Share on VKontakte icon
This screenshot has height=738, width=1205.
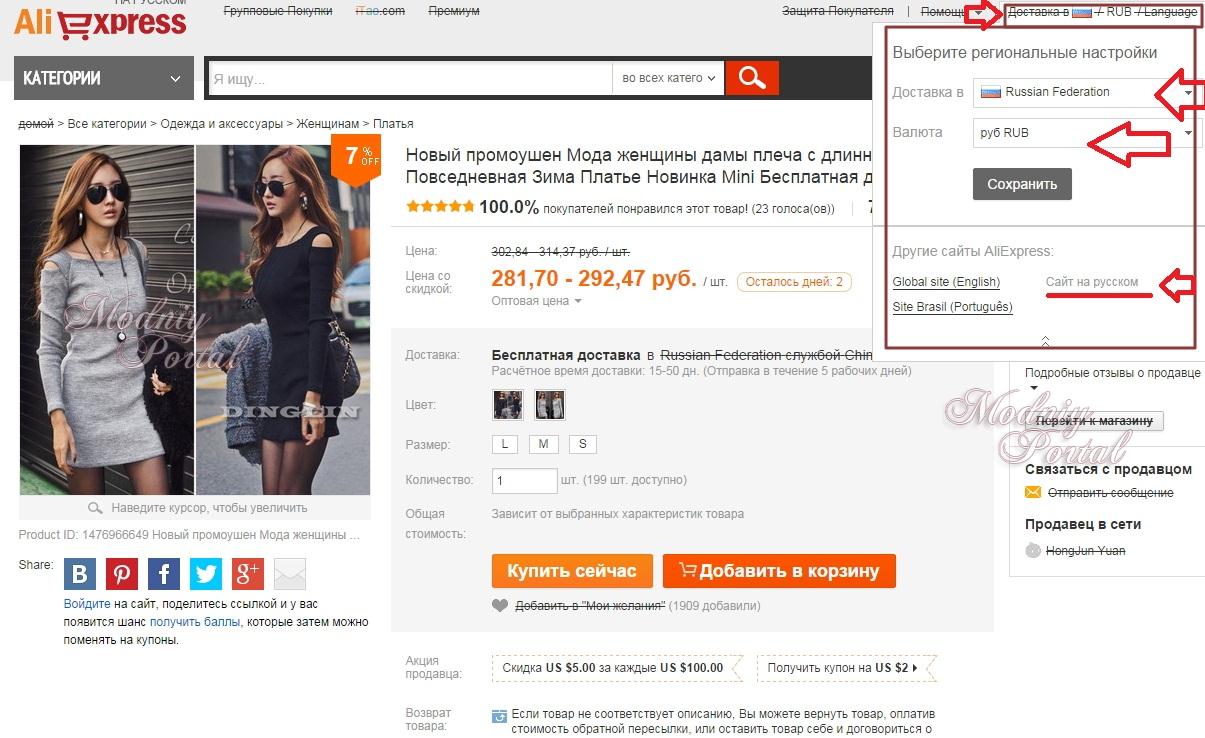(80, 574)
